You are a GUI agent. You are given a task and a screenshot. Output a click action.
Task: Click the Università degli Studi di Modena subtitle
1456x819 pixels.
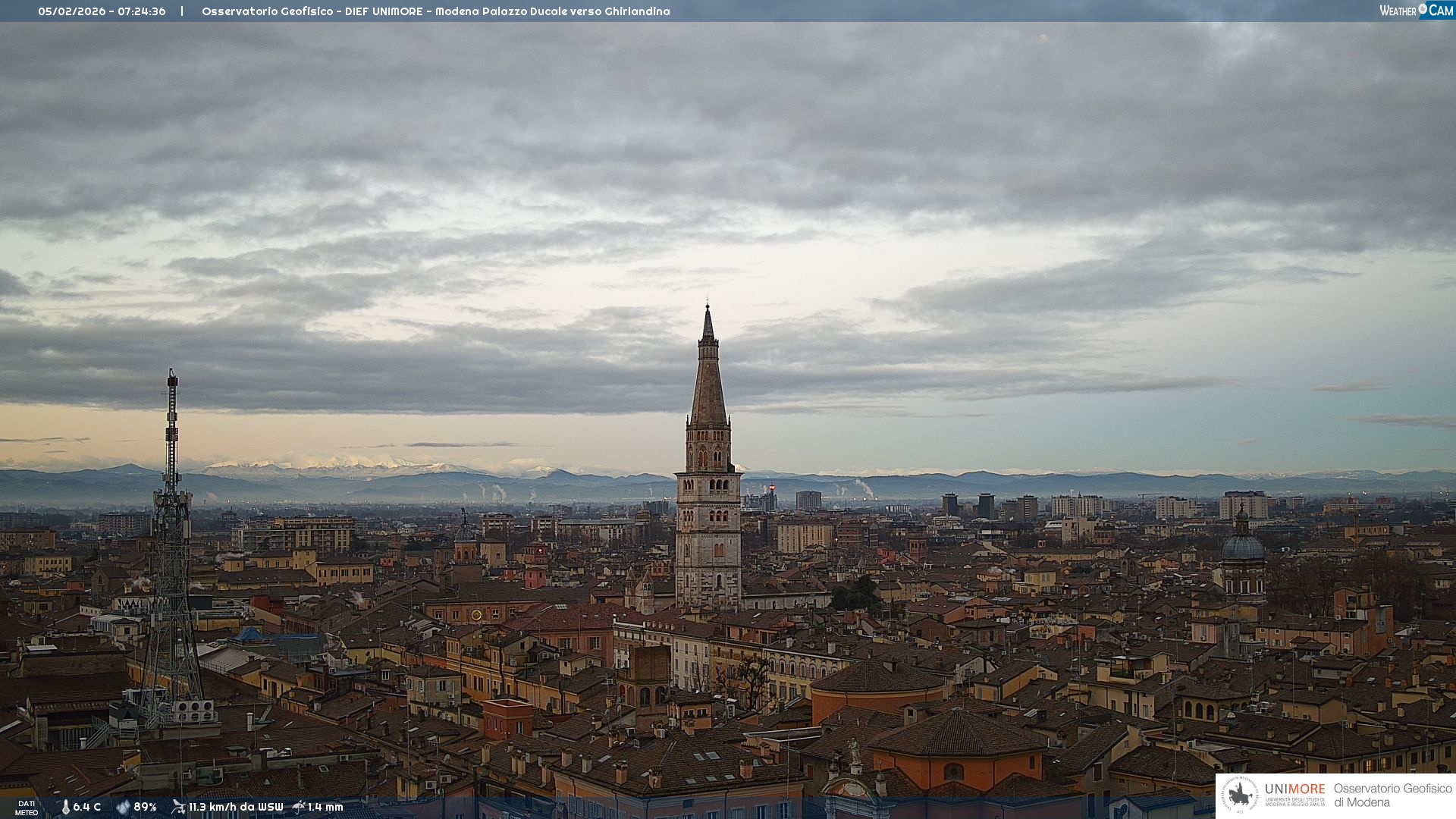pos(1294,802)
